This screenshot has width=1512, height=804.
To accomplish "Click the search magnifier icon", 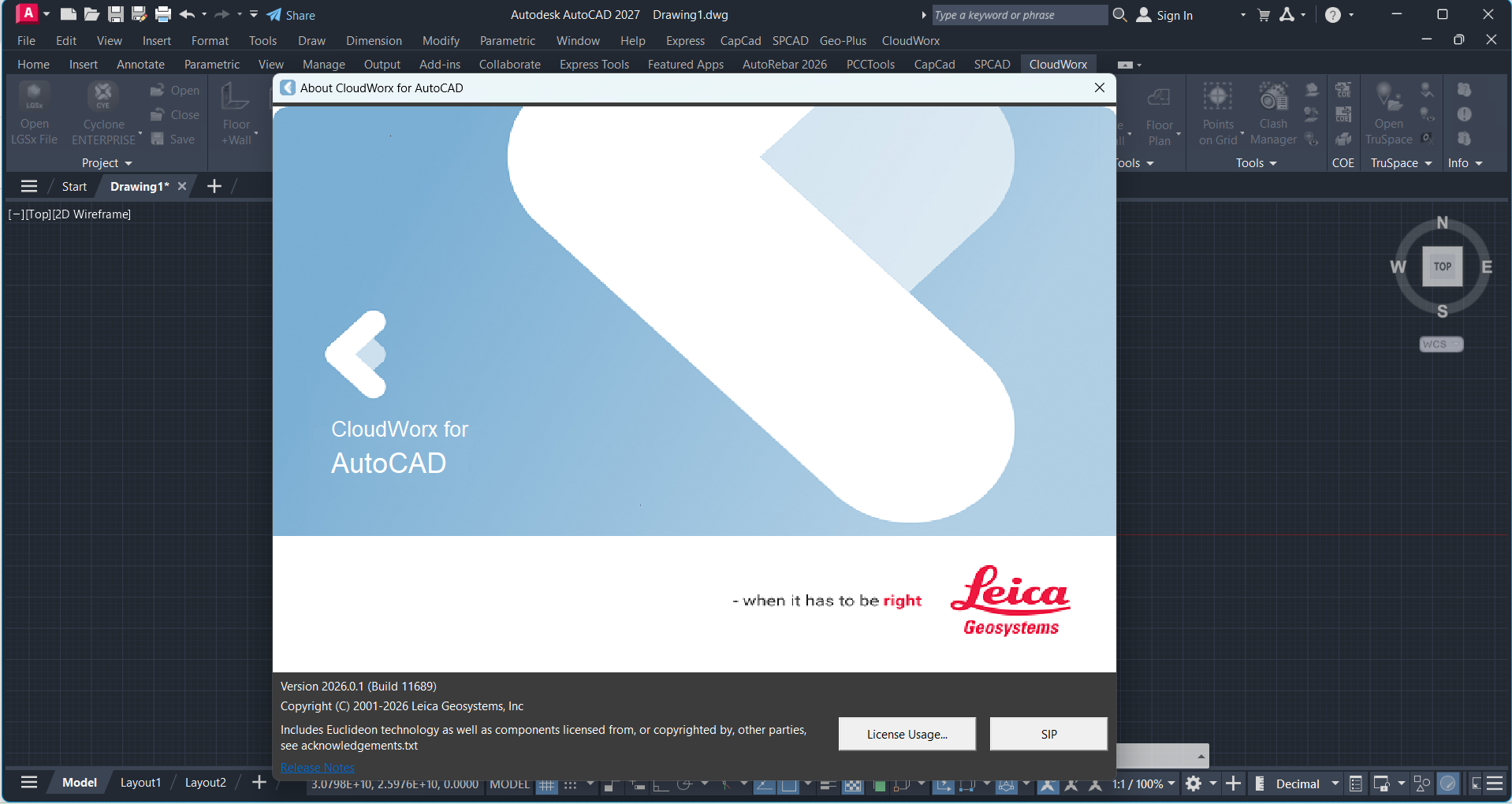I will pyautogui.click(x=1119, y=14).
